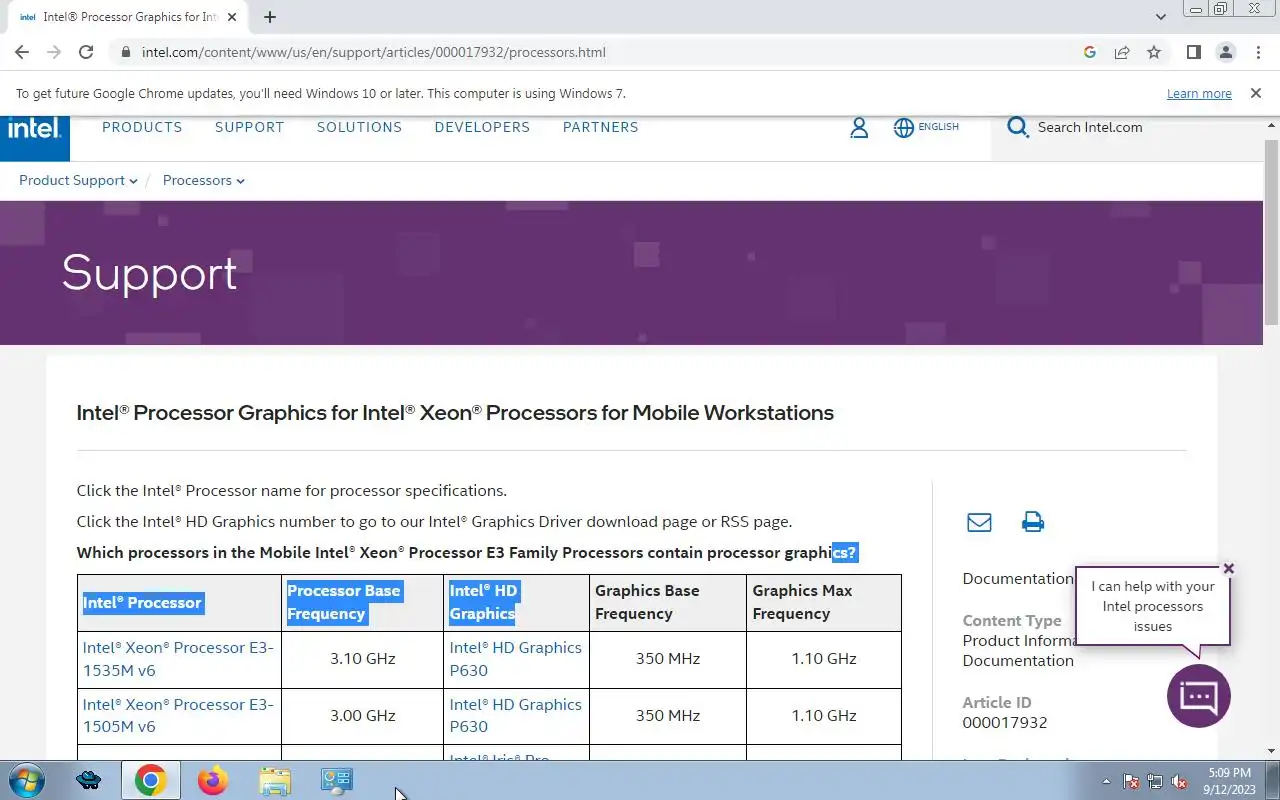
Task: Launch Firefox from the taskbar
Action: coord(212,780)
